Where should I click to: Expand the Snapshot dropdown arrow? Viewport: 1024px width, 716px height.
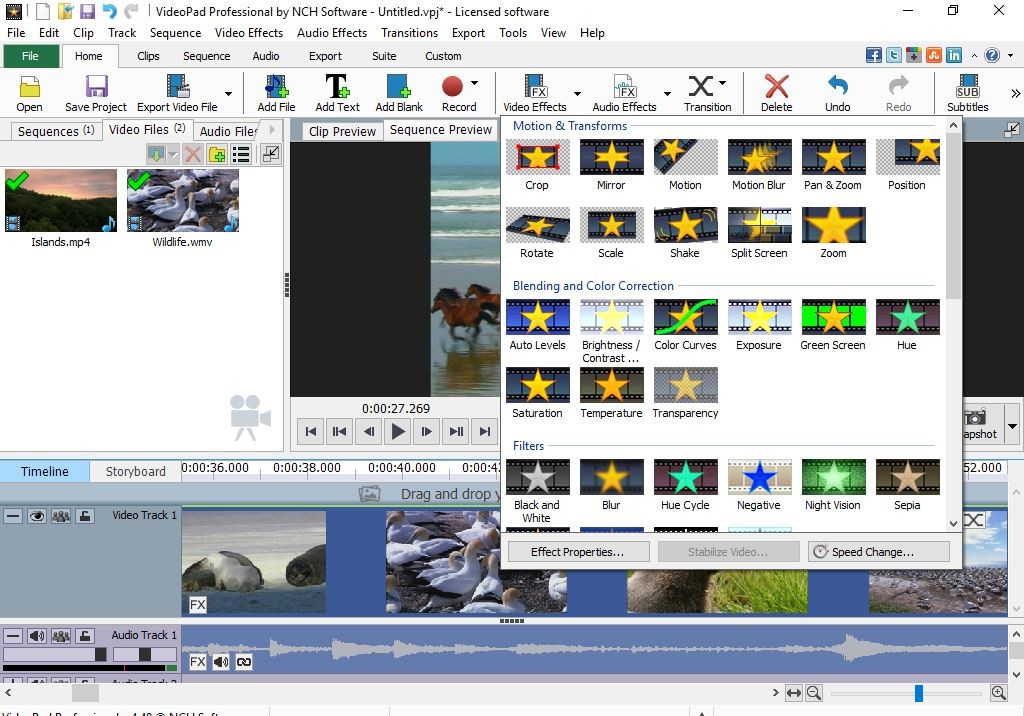tap(1012, 426)
